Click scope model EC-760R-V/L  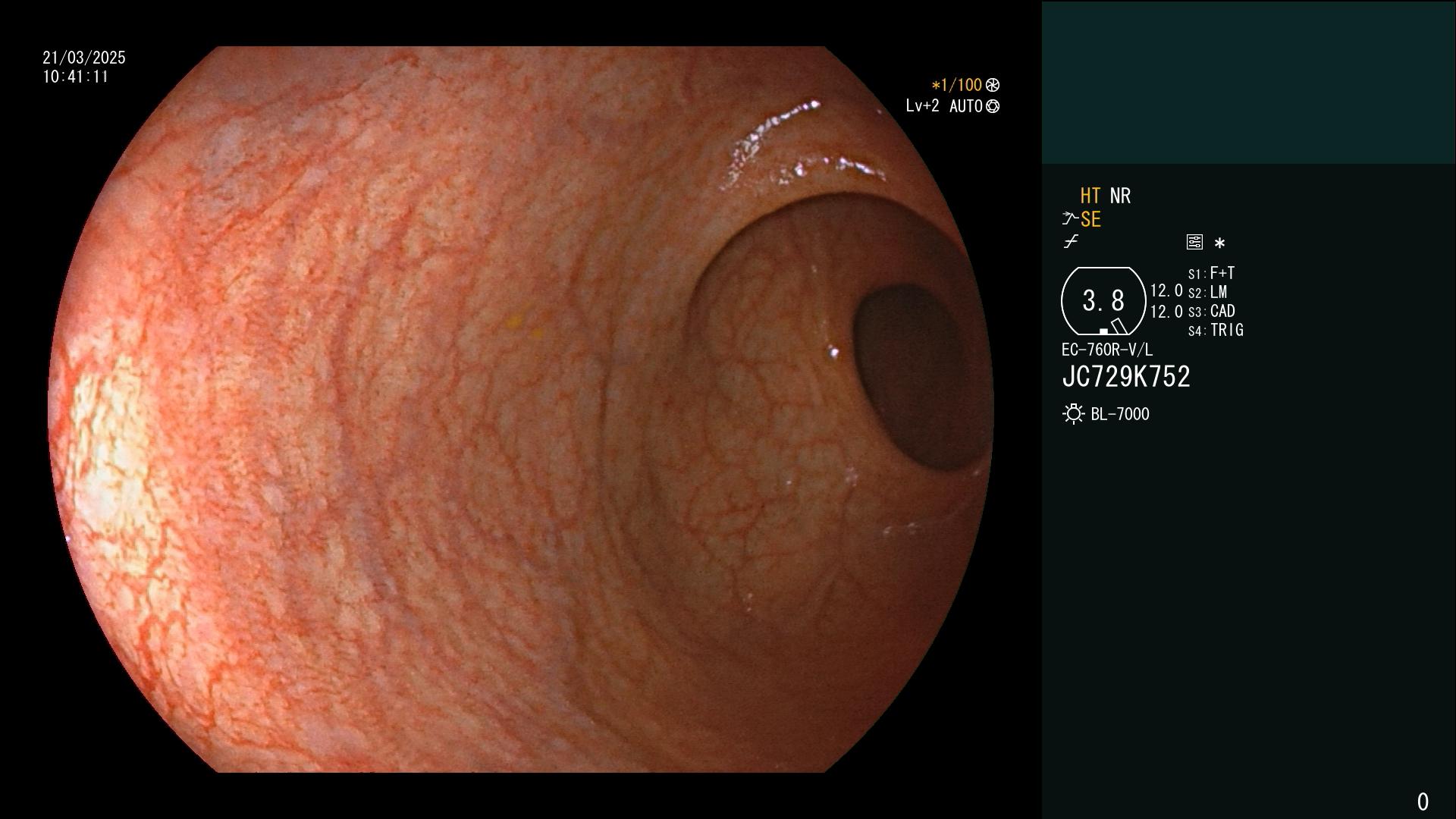(1107, 350)
